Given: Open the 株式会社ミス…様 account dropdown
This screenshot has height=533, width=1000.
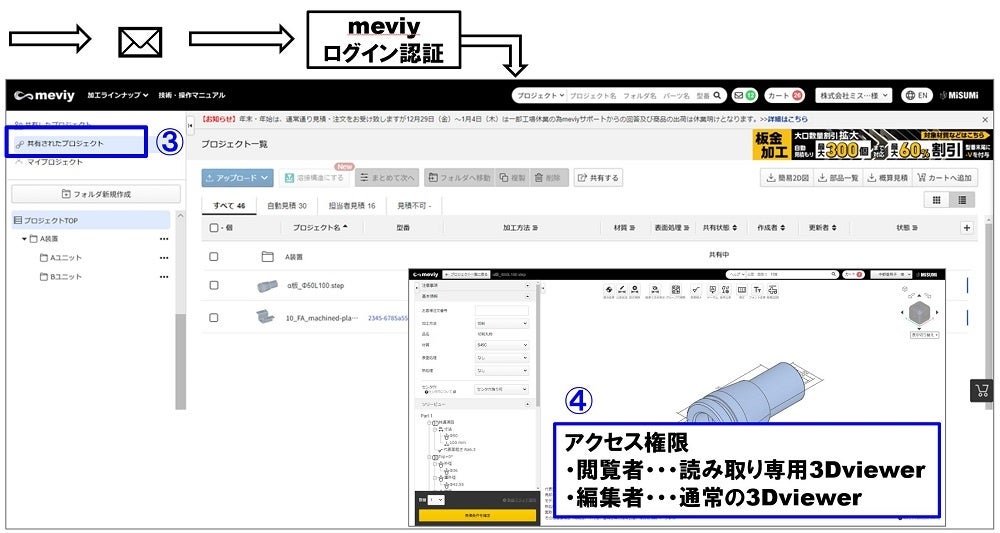Looking at the screenshot, I should tap(853, 96).
